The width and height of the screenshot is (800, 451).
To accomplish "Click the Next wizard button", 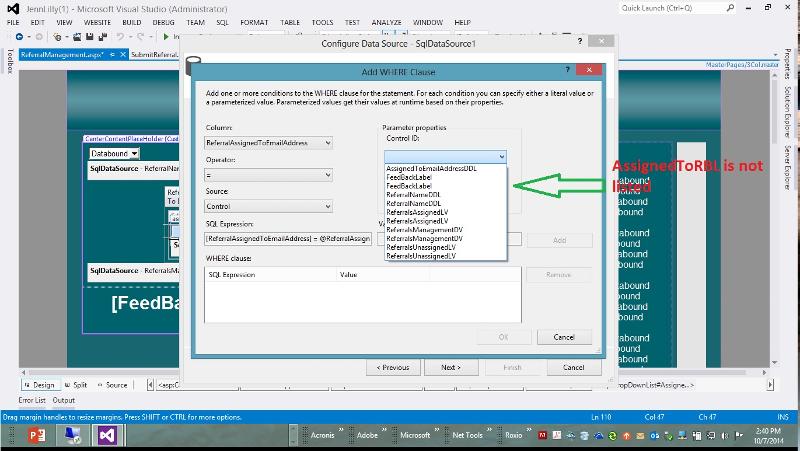I will pos(451,367).
